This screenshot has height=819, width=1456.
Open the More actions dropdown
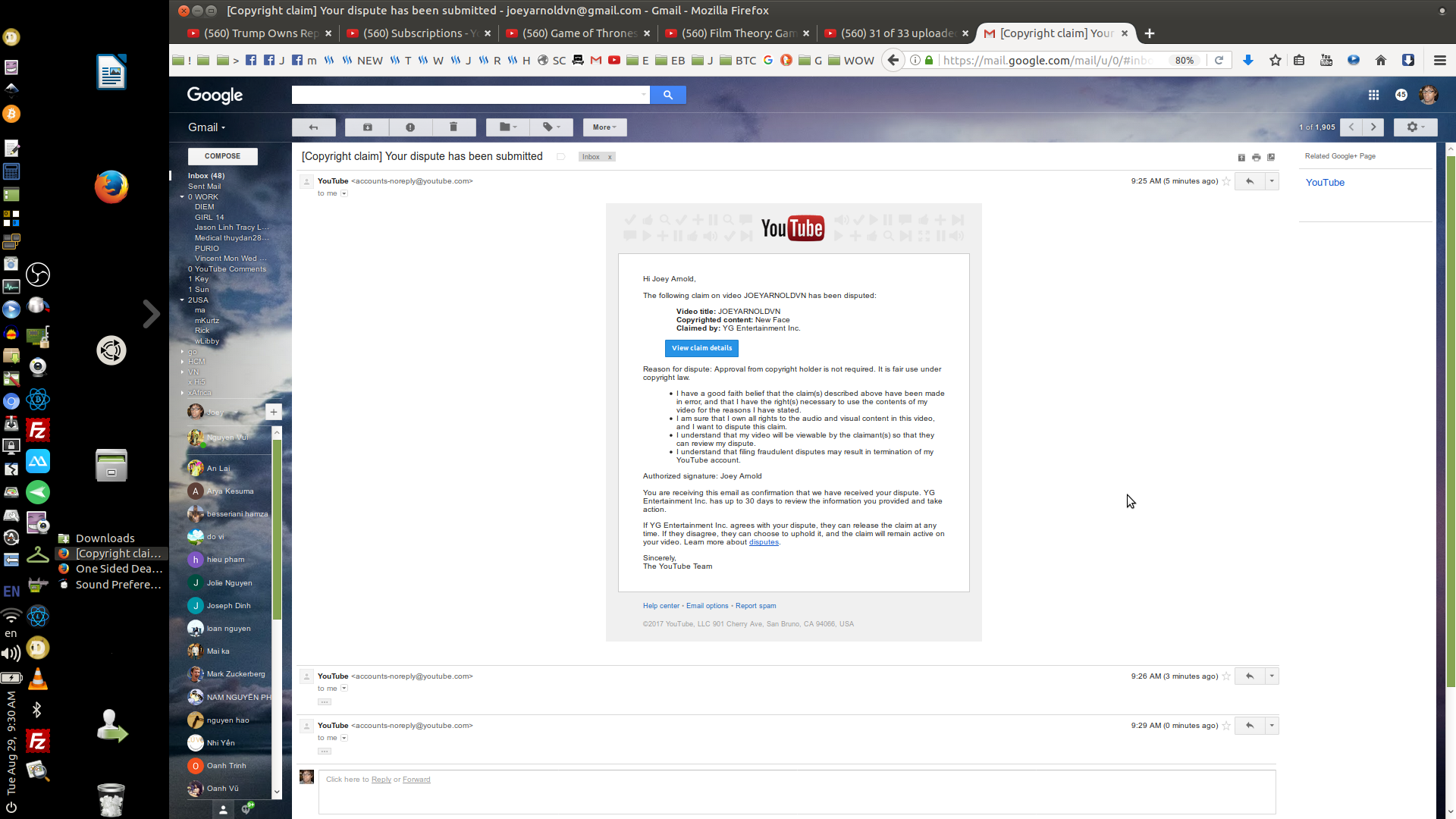click(x=604, y=127)
